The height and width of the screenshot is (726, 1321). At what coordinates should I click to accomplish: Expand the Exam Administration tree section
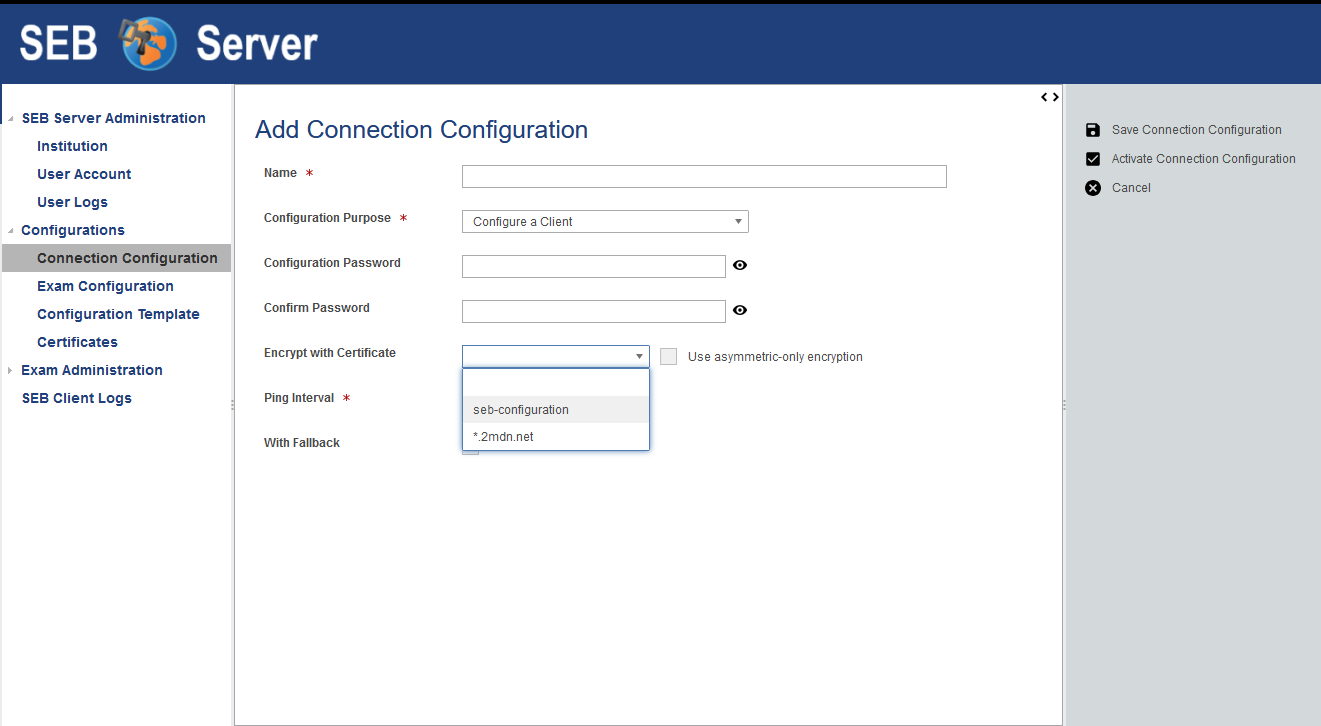(x=10, y=371)
